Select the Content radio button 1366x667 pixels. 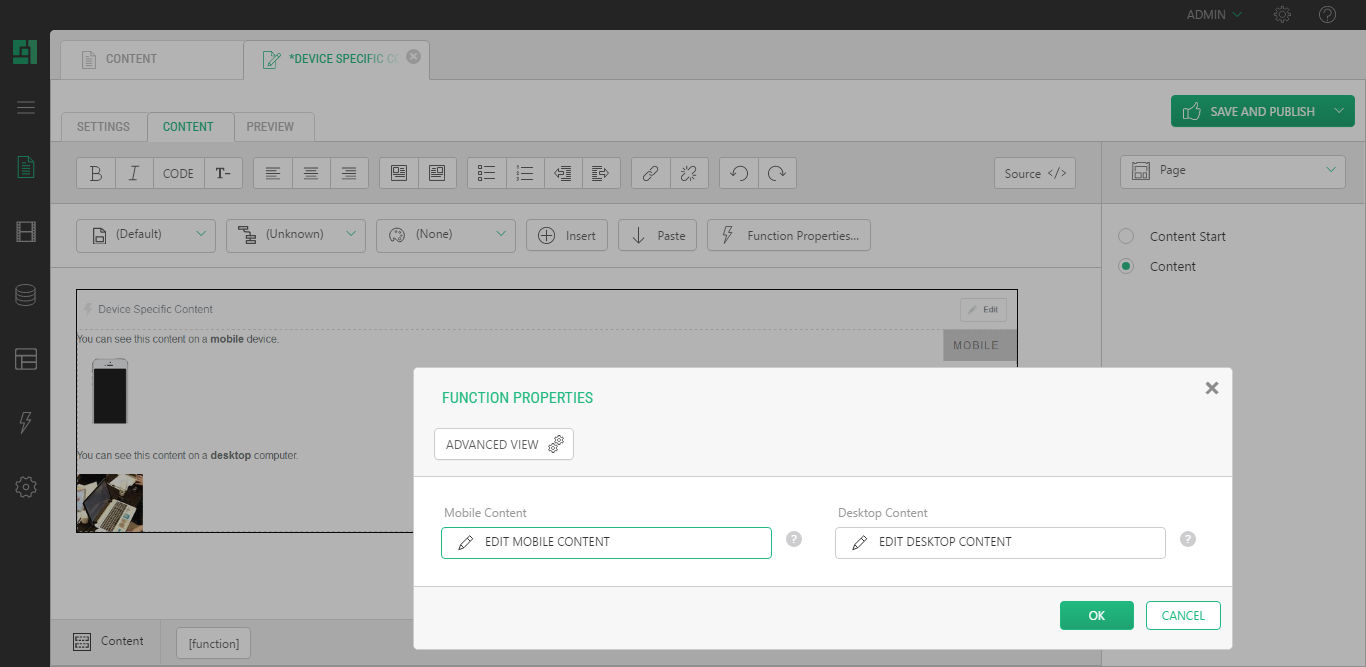[x=1126, y=267]
